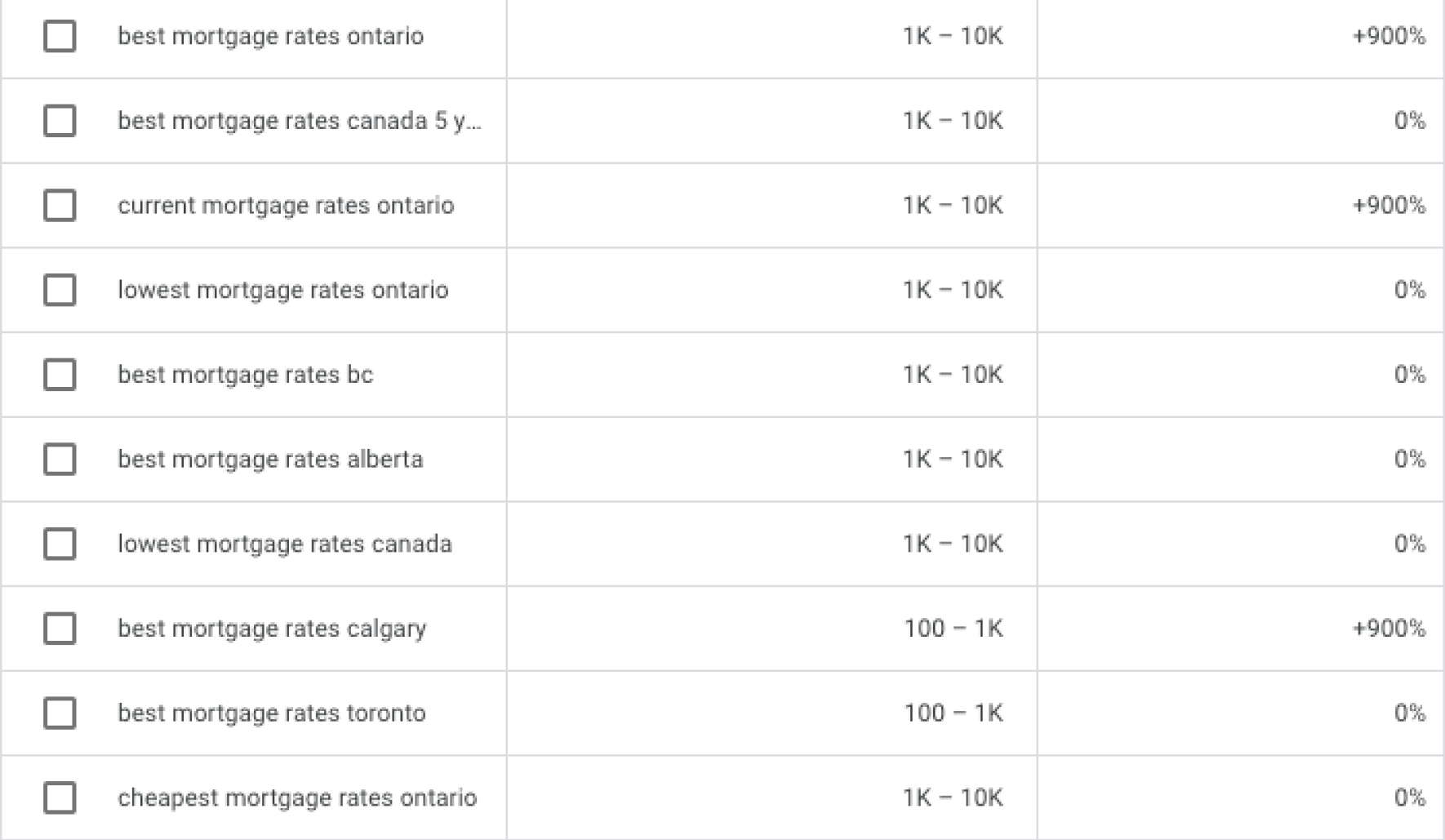The height and width of the screenshot is (840, 1445).
Task: Toggle the 'best mortgage rates alberta' checkbox
Action: (60, 459)
